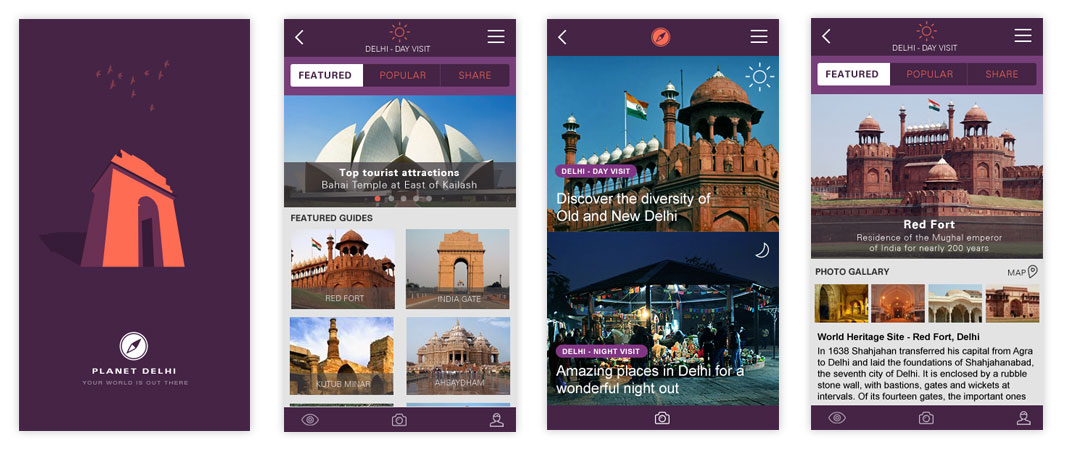Expand hamburger menu on day/night visit screen
Image resolution: width=1065 pixels, height=453 pixels.
pos(759,37)
